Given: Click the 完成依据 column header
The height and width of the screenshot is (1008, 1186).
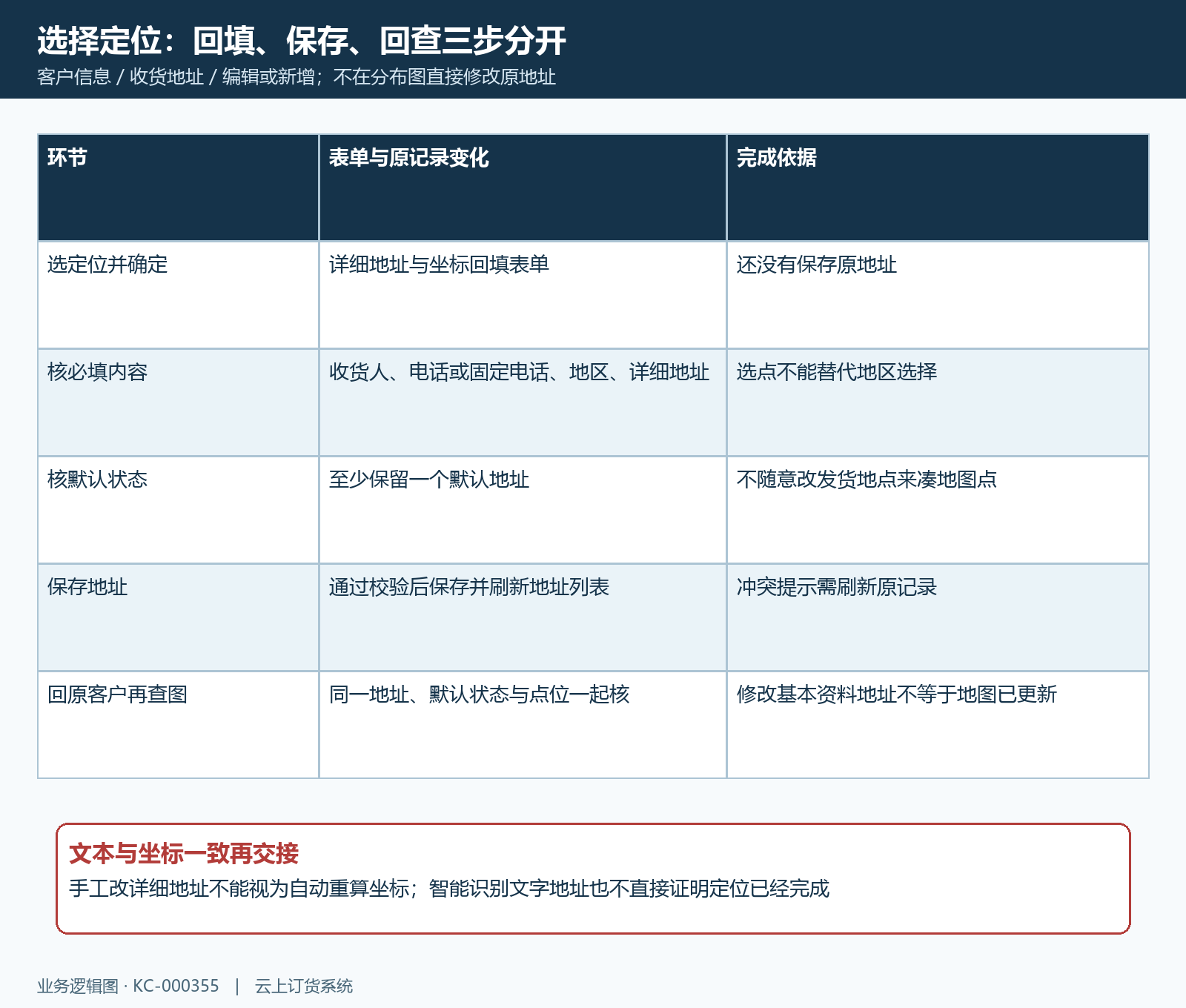Looking at the screenshot, I should click(938, 188).
